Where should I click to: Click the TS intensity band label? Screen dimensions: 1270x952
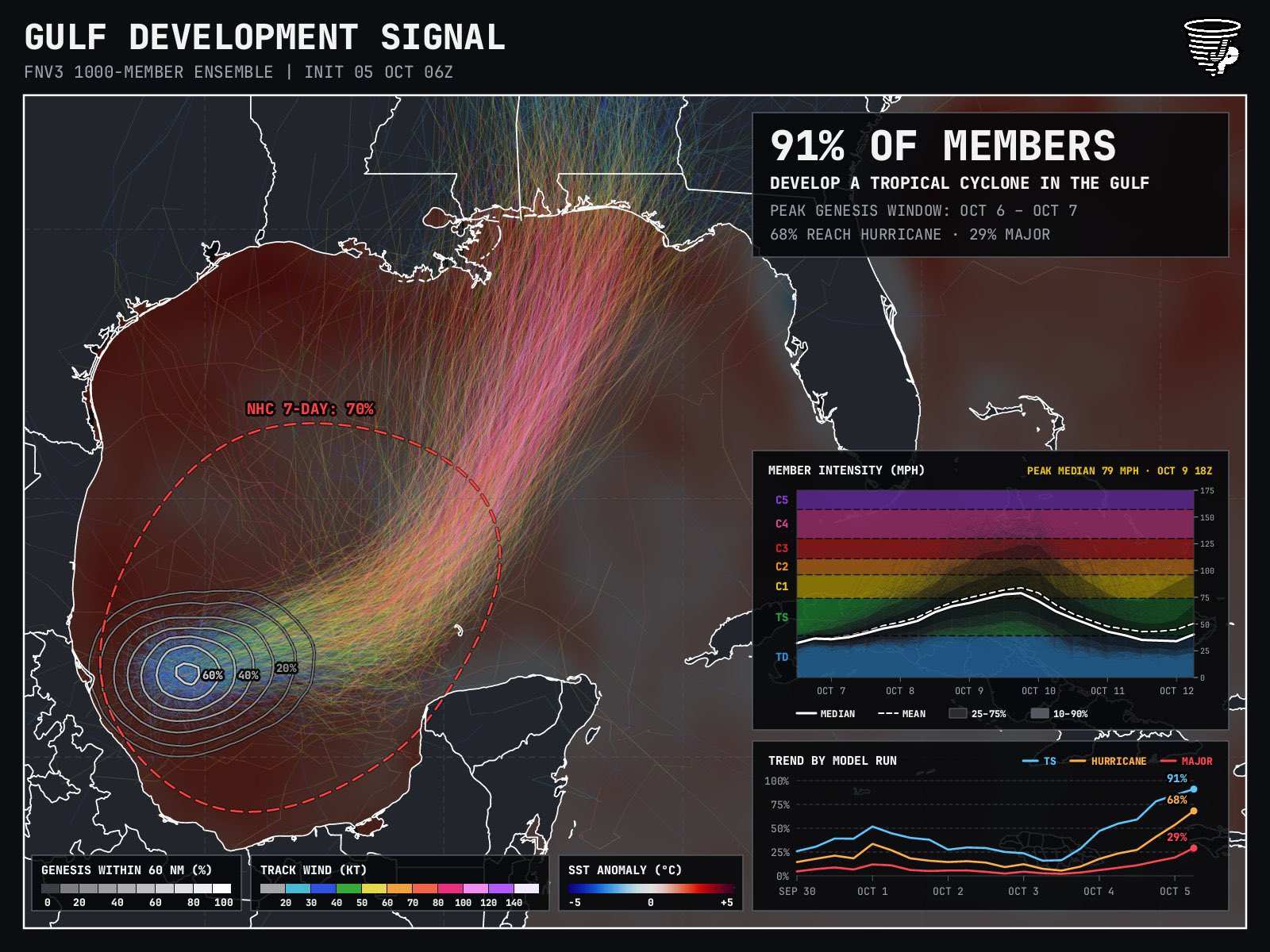[x=782, y=617]
